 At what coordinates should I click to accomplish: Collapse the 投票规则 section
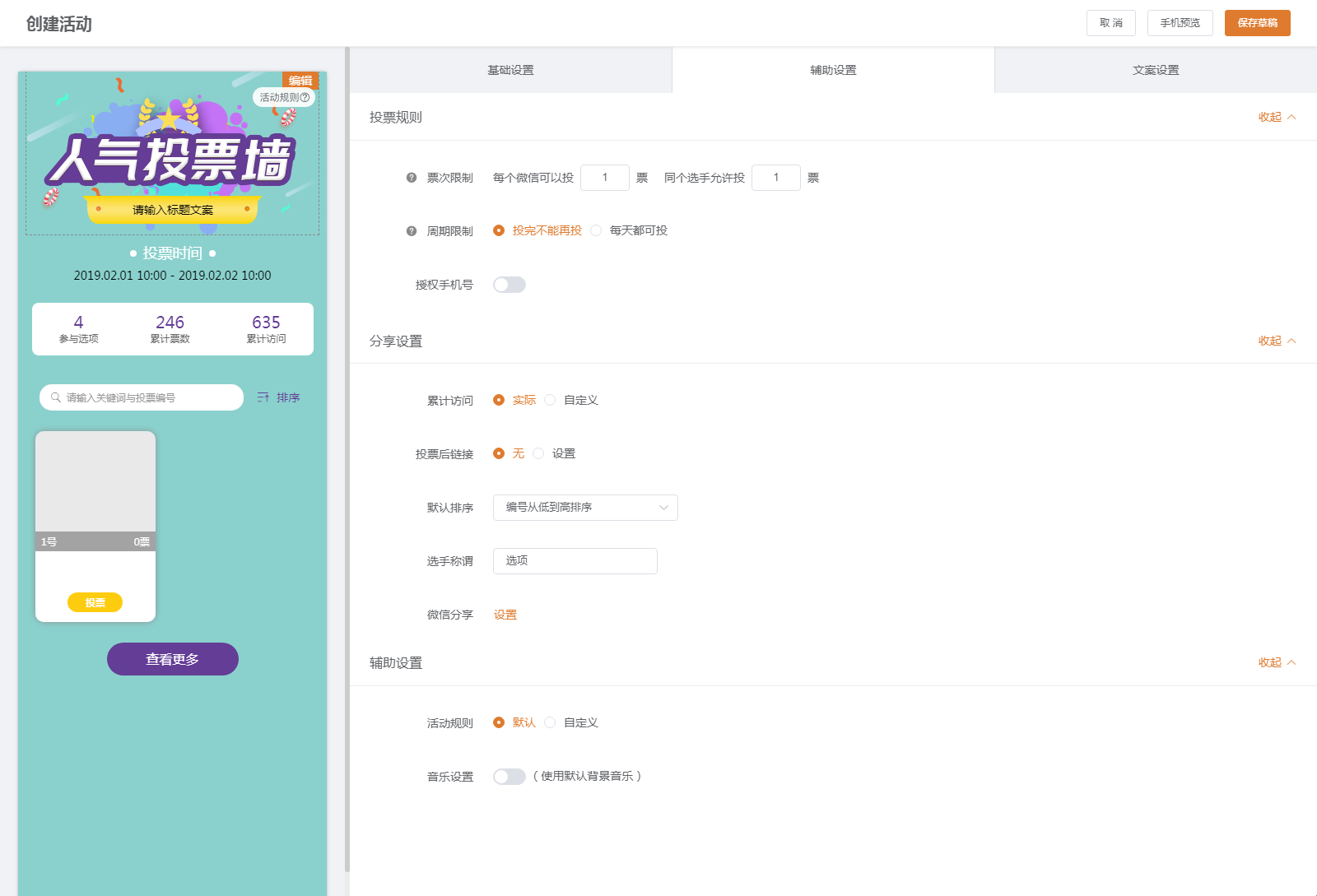tap(1277, 117)
